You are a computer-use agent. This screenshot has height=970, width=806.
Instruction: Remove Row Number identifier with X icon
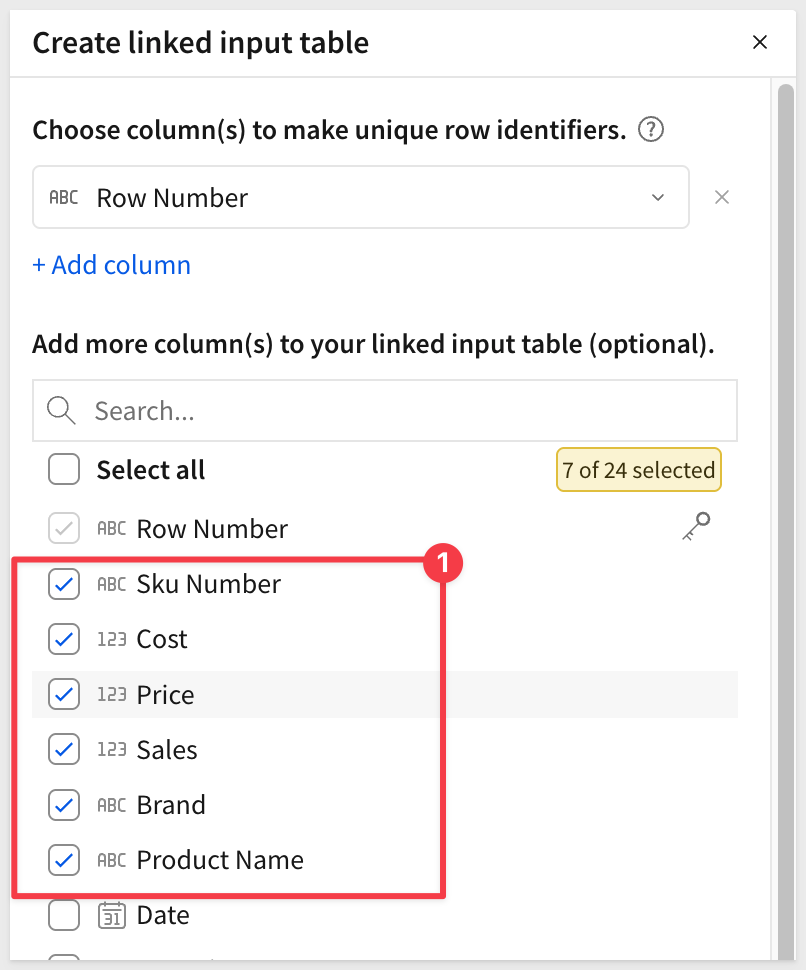click(721, 197)
